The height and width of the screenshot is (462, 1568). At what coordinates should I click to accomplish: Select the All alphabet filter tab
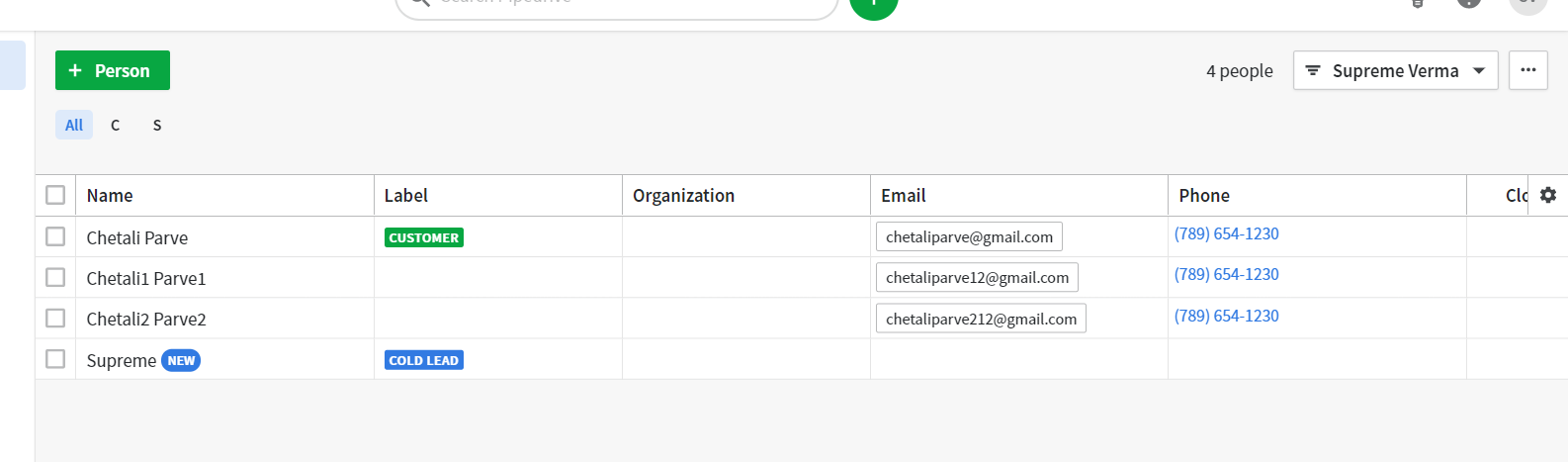pyautogui.click(x=74, y=125)
